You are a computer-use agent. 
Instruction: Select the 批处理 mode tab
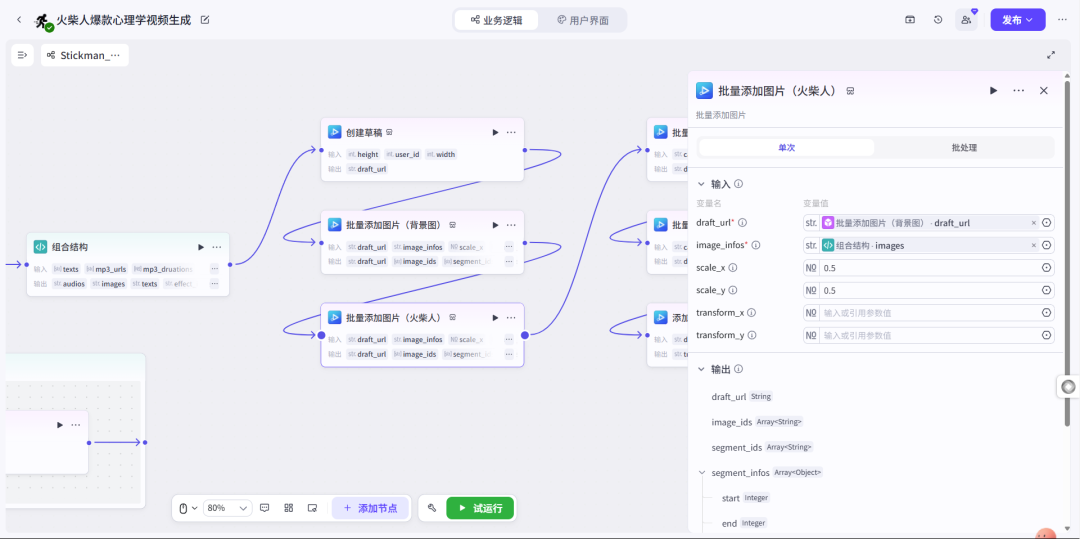pos(964,147)
